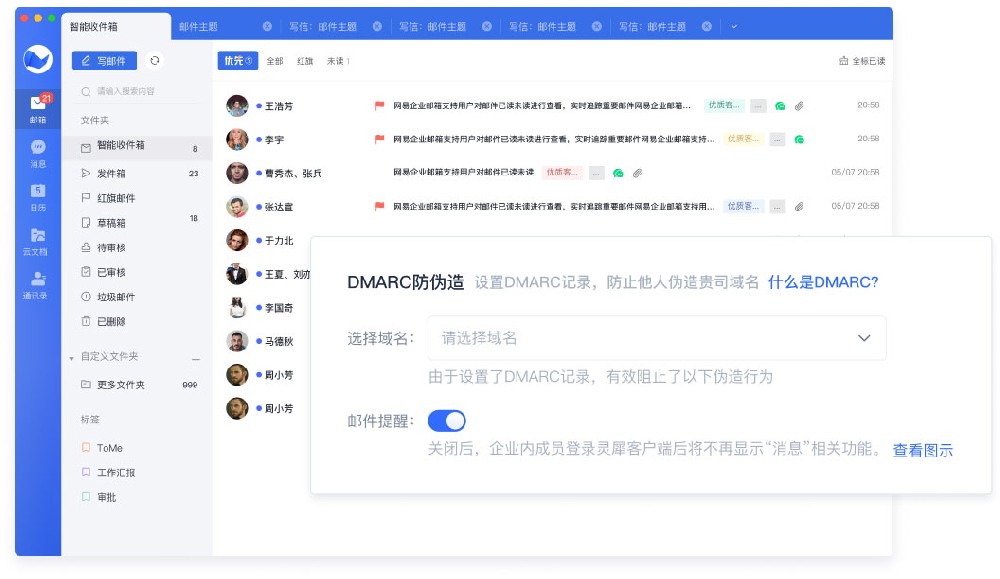Click the green chat icon on 李宇's email
1000x579 pixels.
point(799,139)
